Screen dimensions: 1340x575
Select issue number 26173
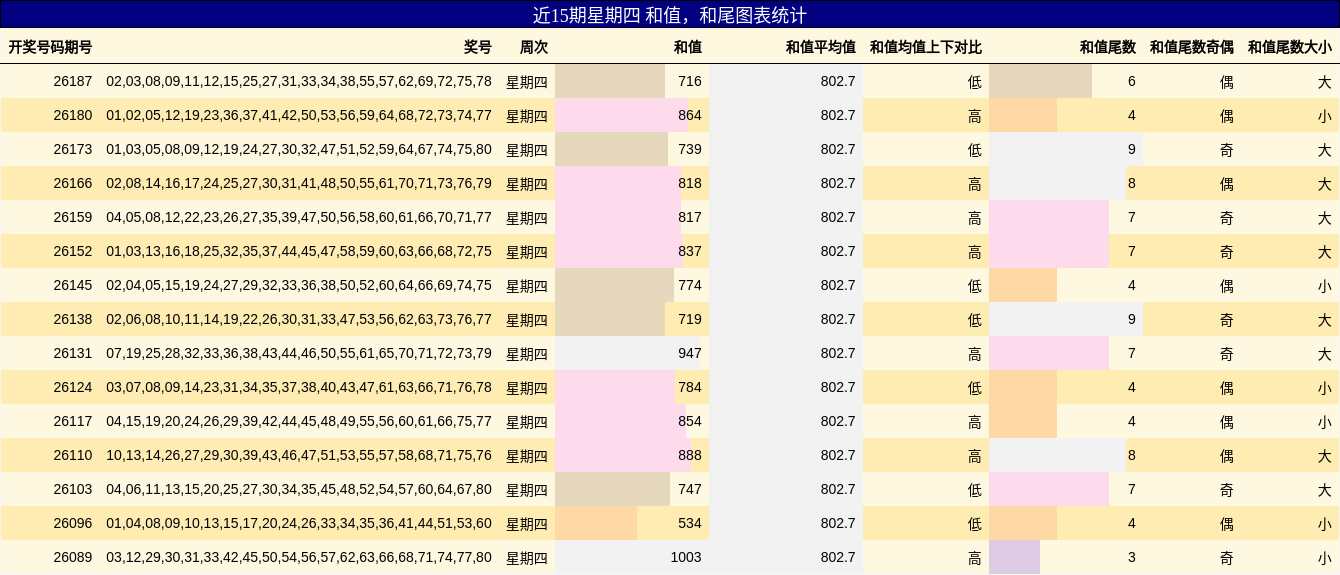[x=73, y=149]
